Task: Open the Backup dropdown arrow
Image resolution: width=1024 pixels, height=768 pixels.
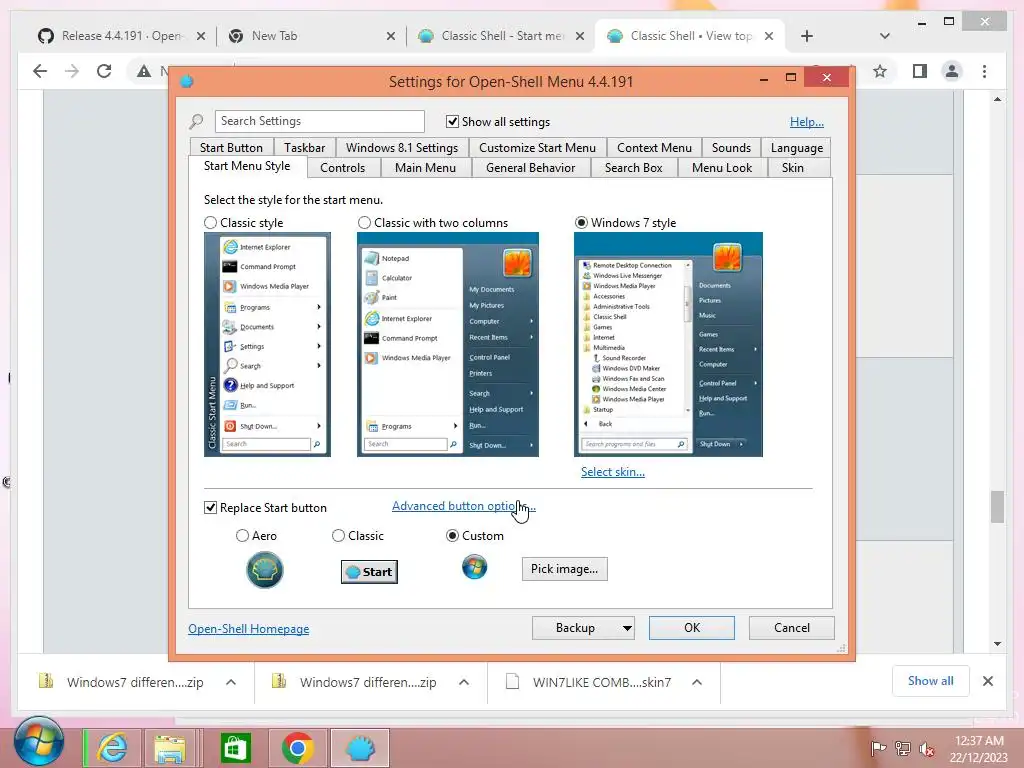Action: 627,628
